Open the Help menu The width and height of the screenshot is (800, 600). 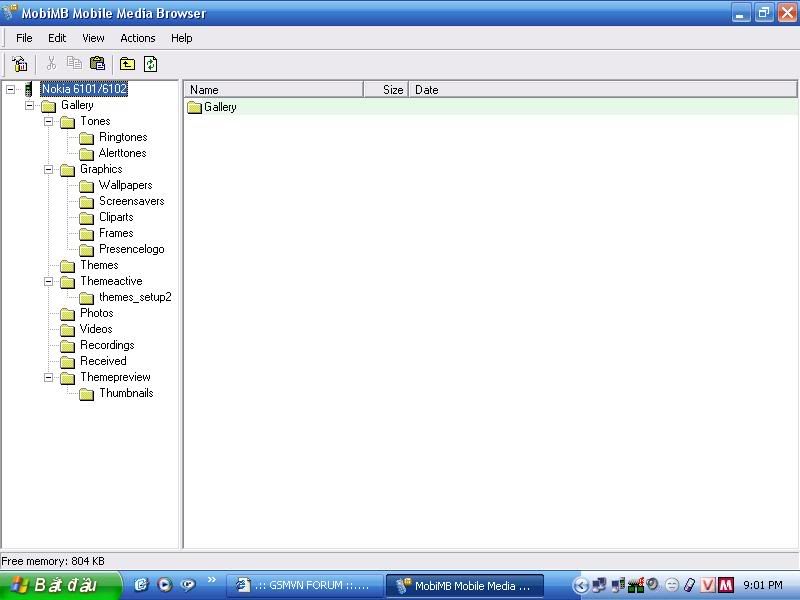(x=182, y=38)
